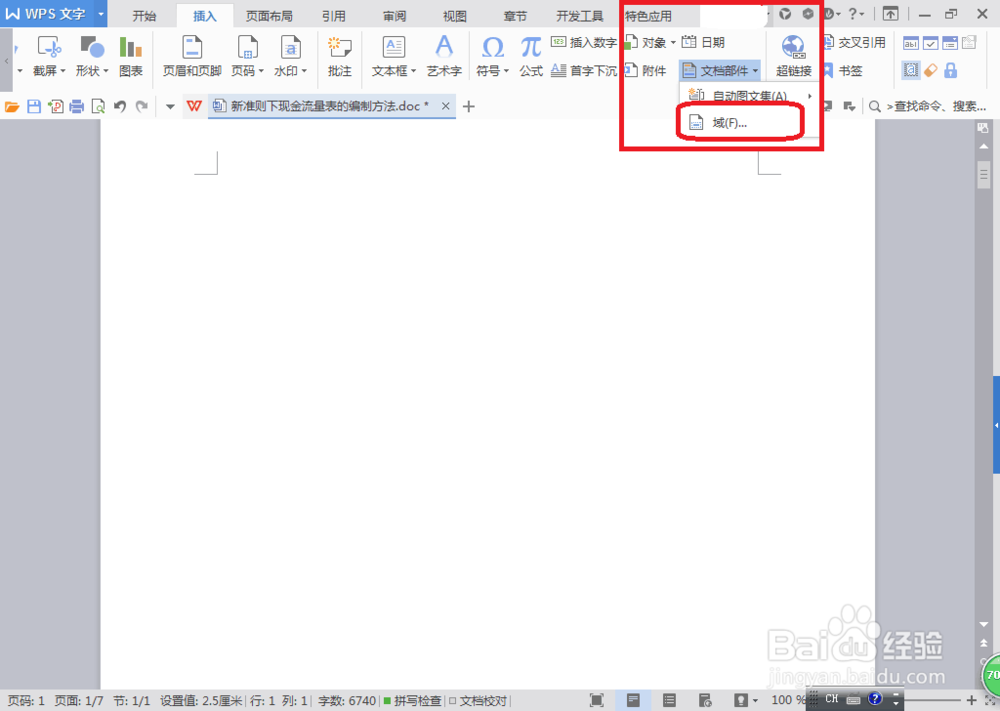
Task: Redo the last undone action
Action: click(x=142, y=106)
